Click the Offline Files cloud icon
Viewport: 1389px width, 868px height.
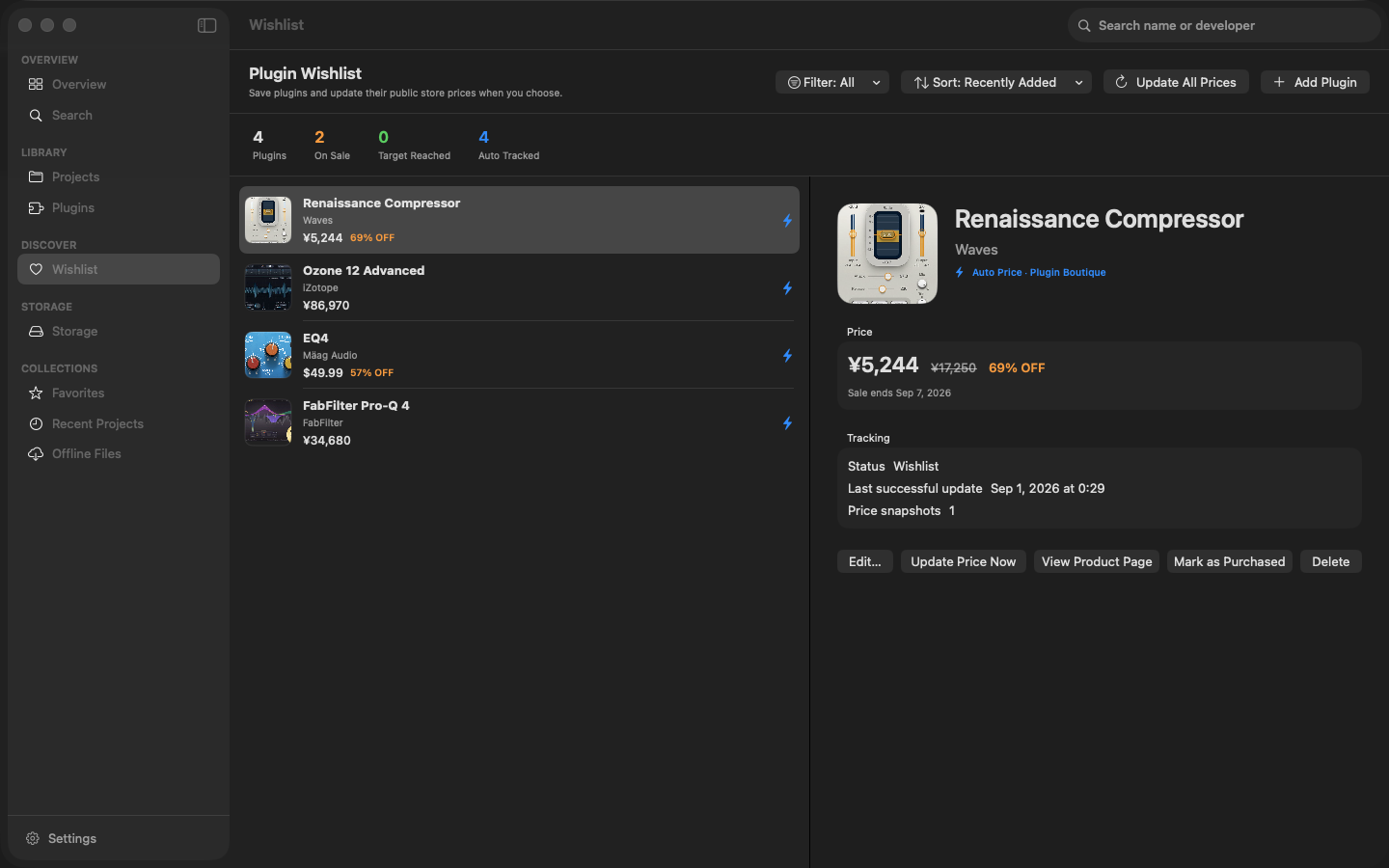(x=36, y=453)
